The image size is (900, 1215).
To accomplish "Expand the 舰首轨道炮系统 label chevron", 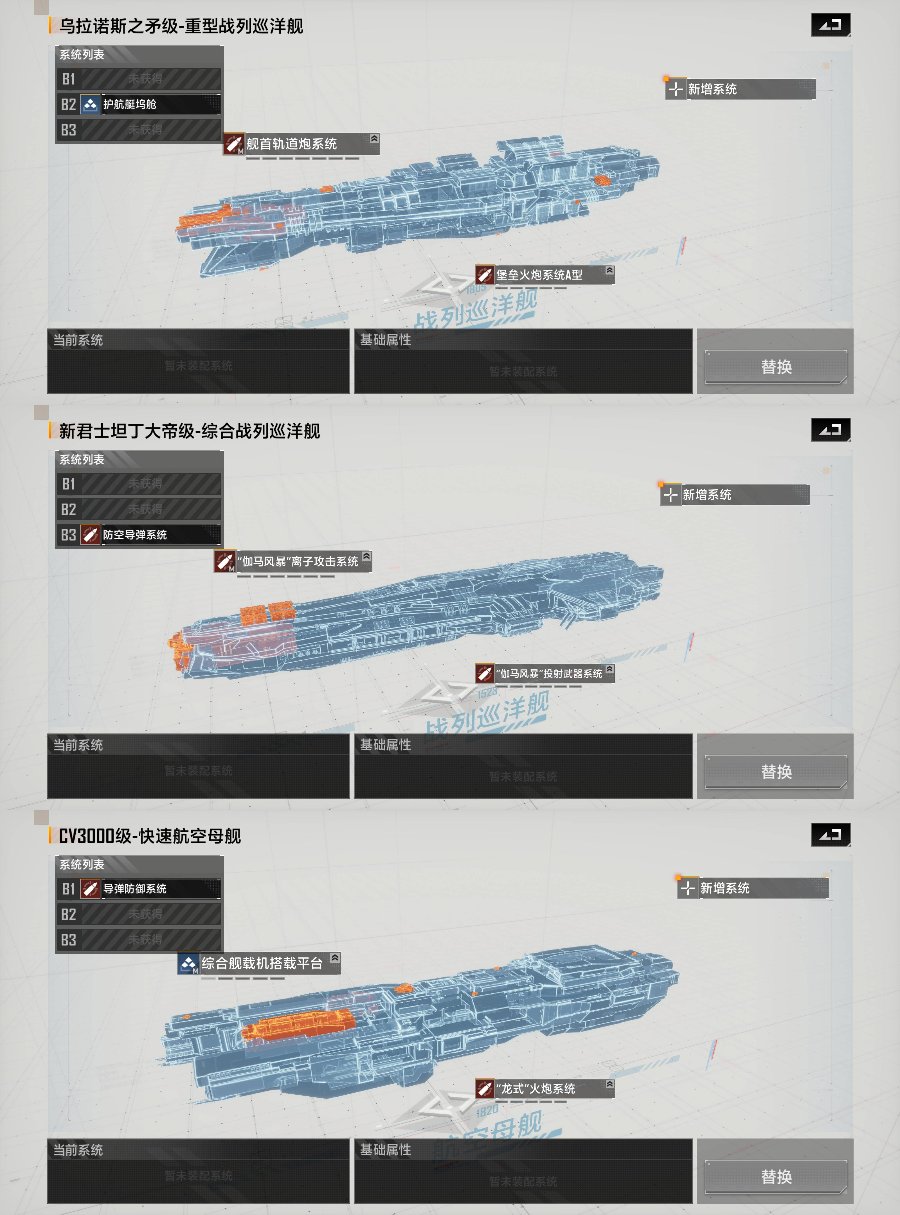I will coord(373,140).
